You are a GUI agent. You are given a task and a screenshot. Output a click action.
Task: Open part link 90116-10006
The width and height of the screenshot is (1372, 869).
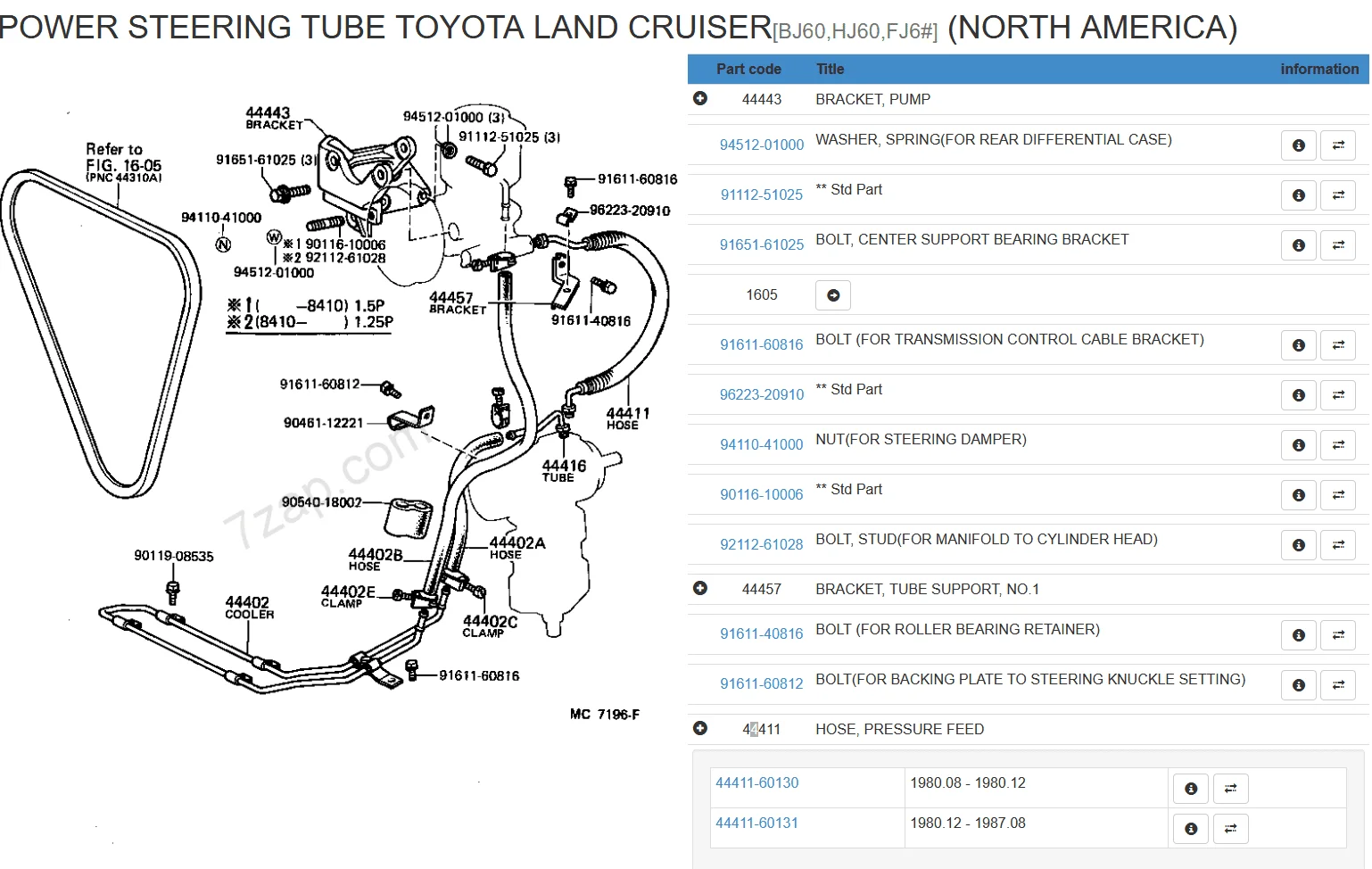pyautogui.click(x=762, y=494)
